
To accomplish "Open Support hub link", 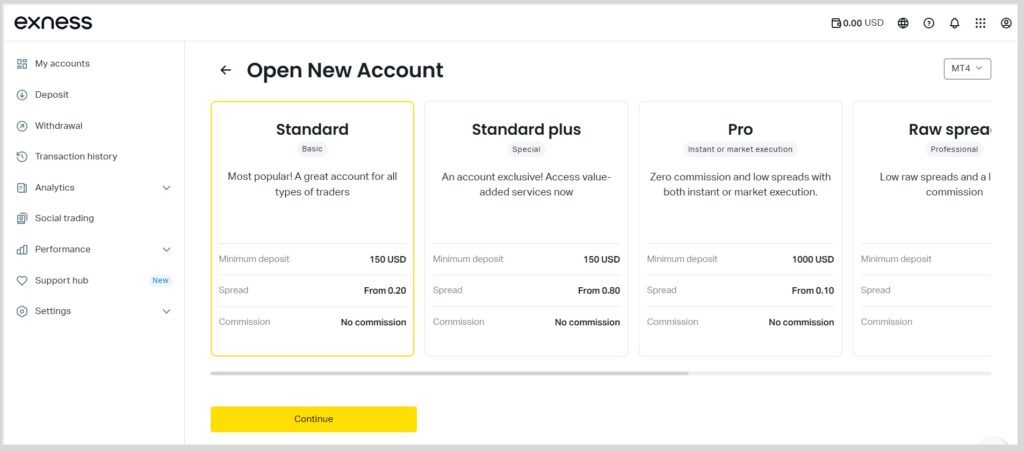I will coord(61,281).
